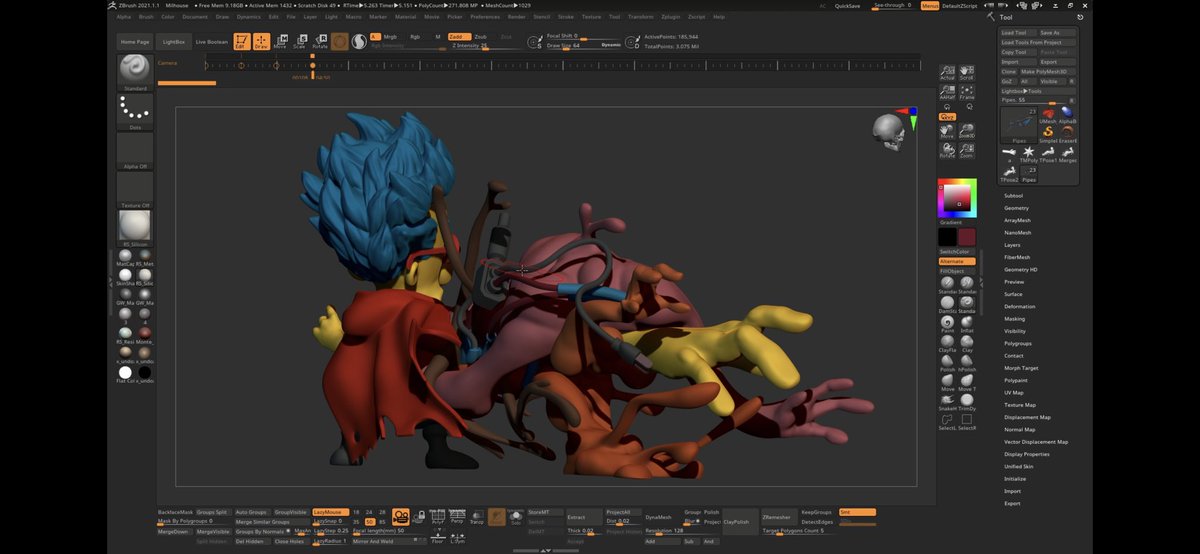Image resolution: width=1200 pixels, height=554 pixels.
Task: Click the LightBox button
Action: click(x=174, y=42)
